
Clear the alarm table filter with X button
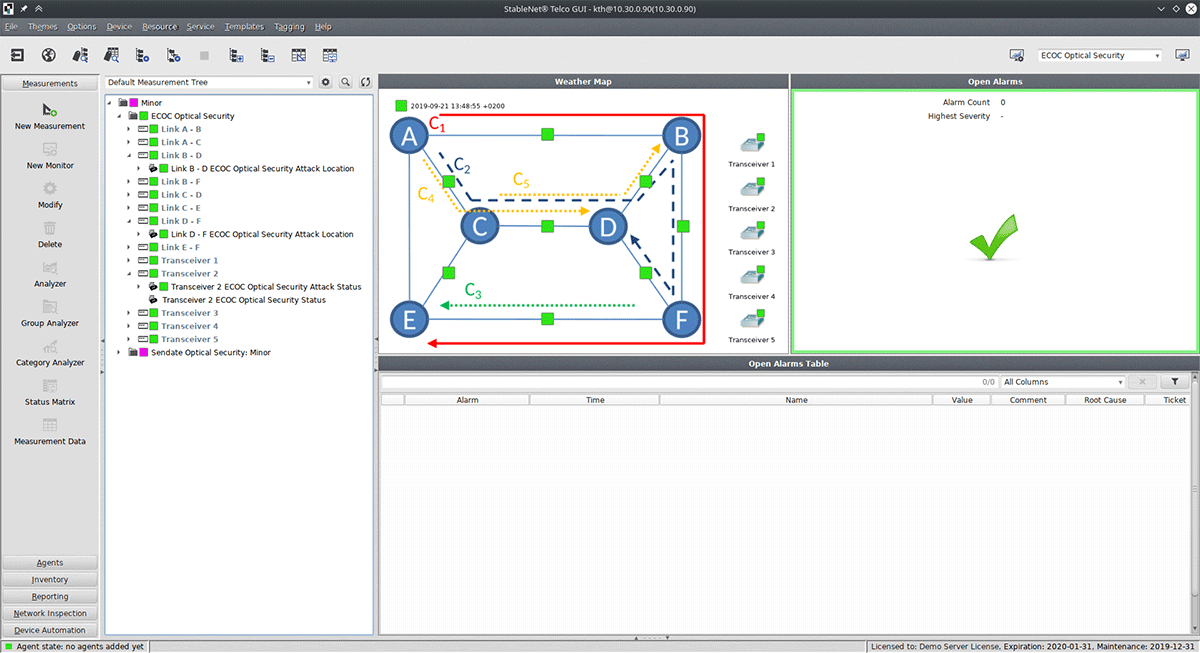point(1142,382)
